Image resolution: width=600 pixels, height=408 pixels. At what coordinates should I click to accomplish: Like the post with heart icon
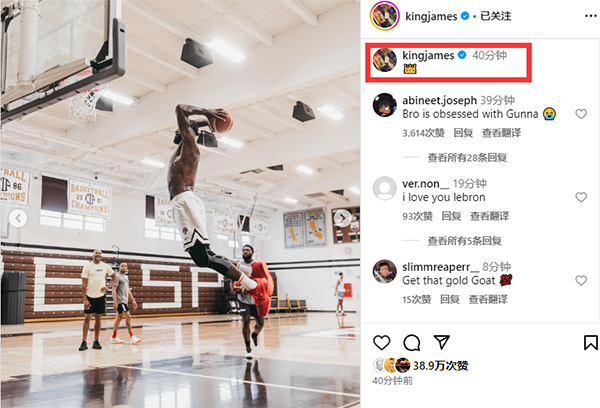coord(382,343)
